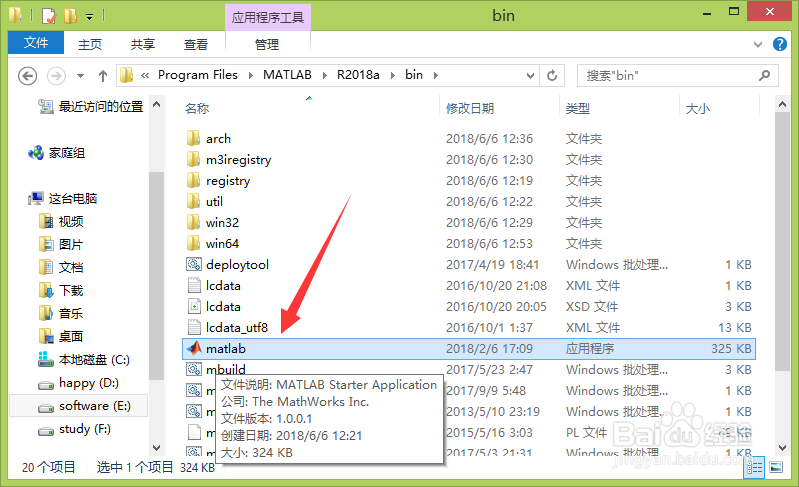799x487 pixels.
Task: Click MATLAB in the address path
Action: point(287,75)
